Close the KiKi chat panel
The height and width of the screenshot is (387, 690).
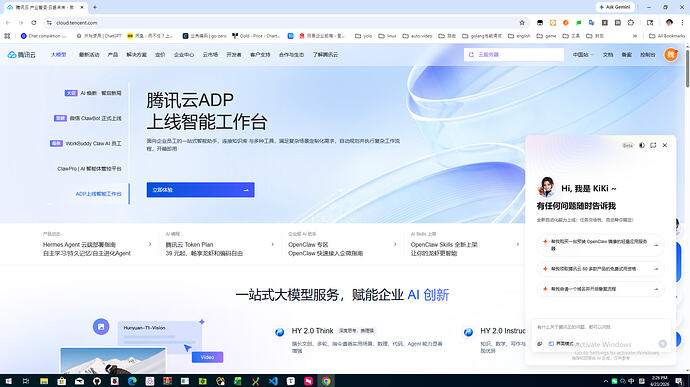[665, 145]
